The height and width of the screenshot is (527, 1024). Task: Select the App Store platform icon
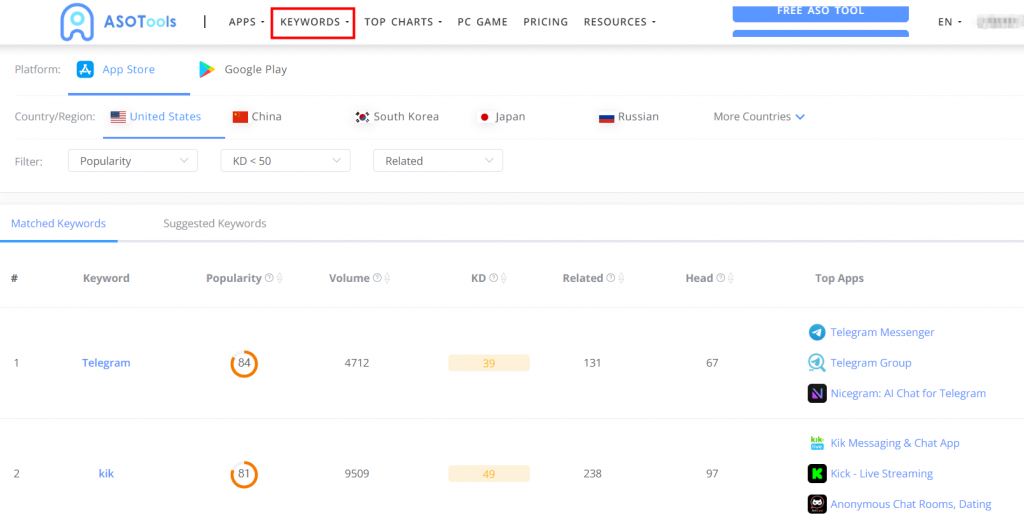click(85, 69)
